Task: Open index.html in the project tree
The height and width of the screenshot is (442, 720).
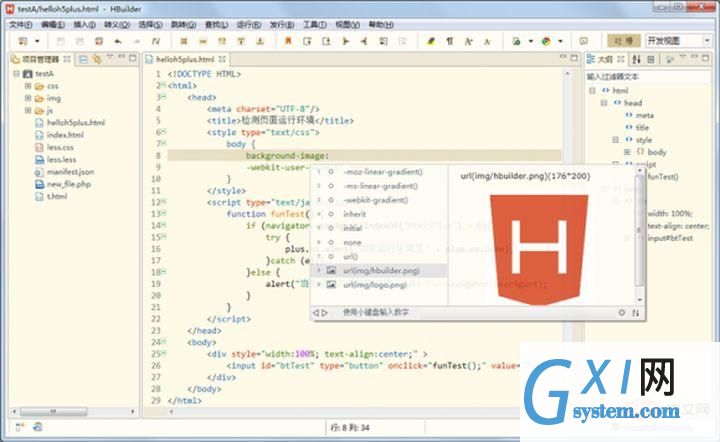Action: tap(65, 135)
